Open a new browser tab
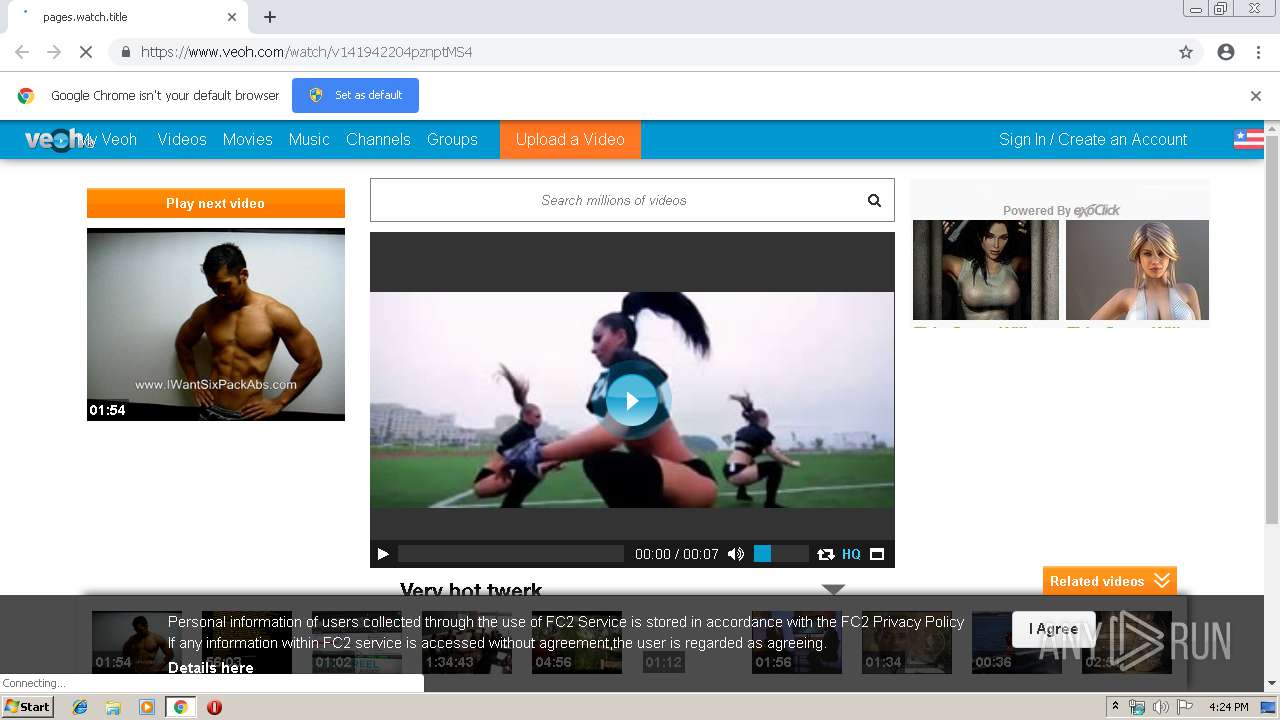The image size is (1280, 720). click(269, 17)
